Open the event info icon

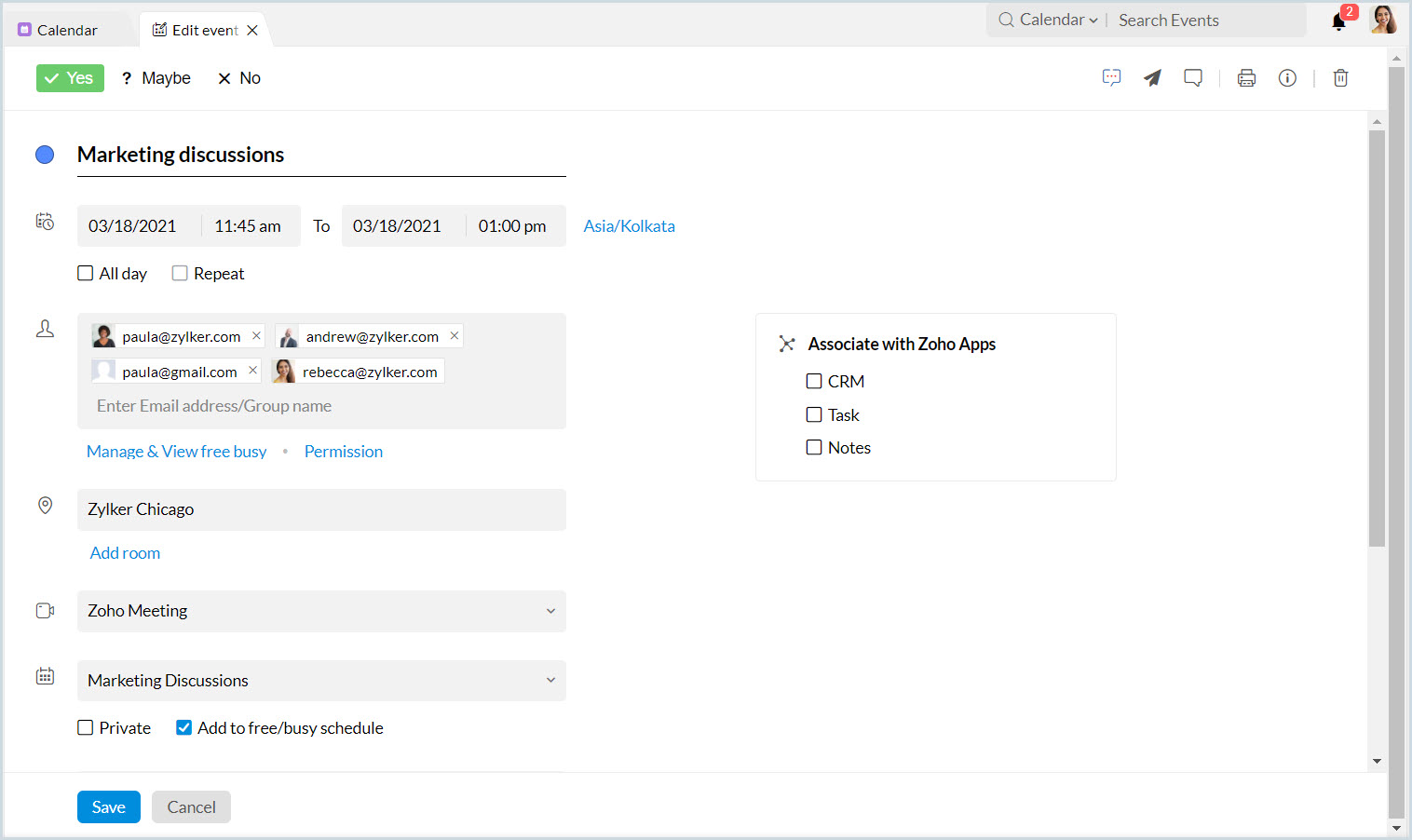(x=1287, y=78)
